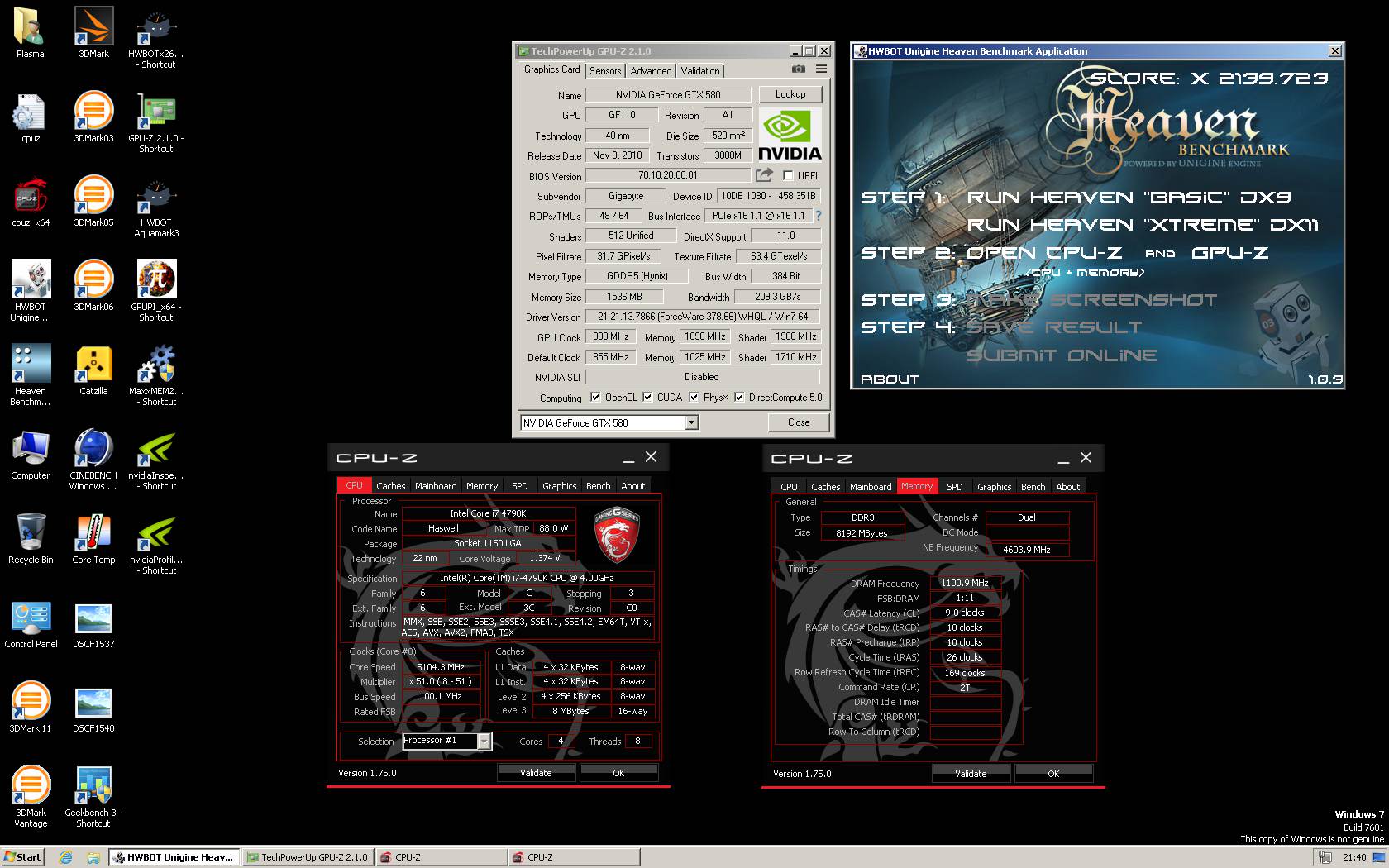Viewport: 1389px width, 868px height.
Task: Click the Close button in GPU-Z
Action: click(799, 422)
